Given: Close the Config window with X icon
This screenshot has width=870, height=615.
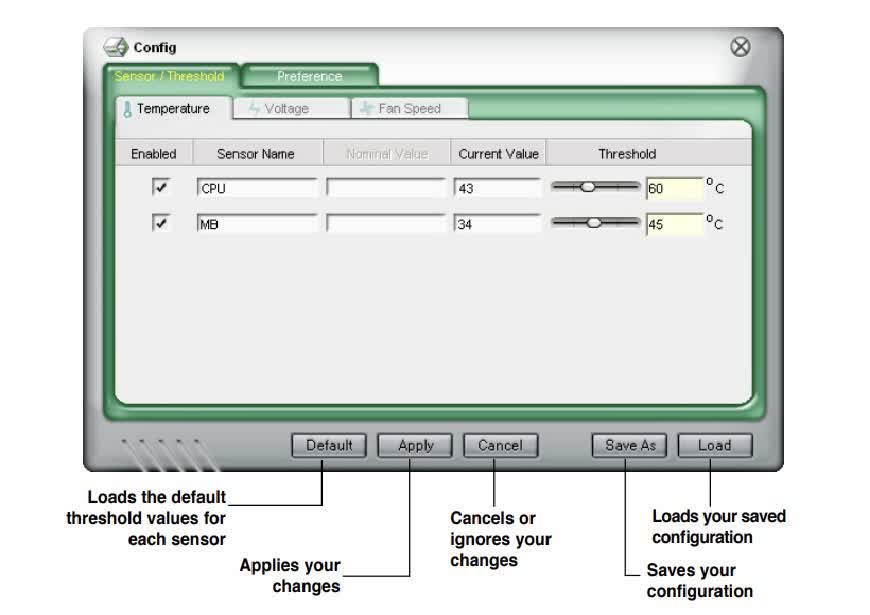Looking at the screenshot, I should (740, 47).
